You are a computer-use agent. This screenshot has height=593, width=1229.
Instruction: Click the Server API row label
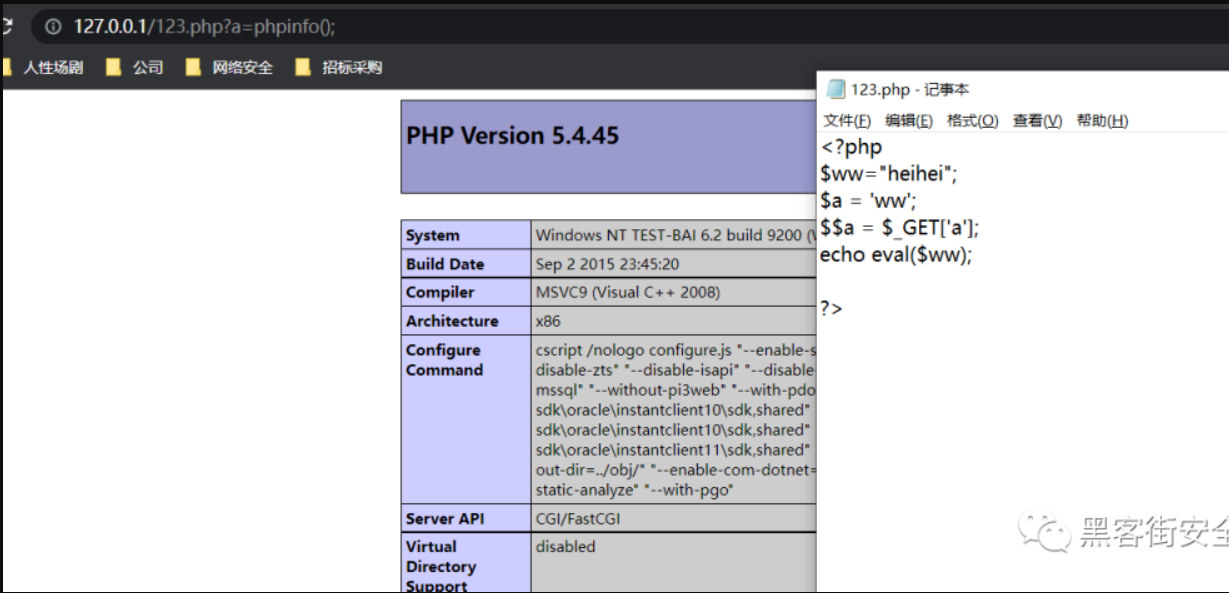[x=445, y=519]
